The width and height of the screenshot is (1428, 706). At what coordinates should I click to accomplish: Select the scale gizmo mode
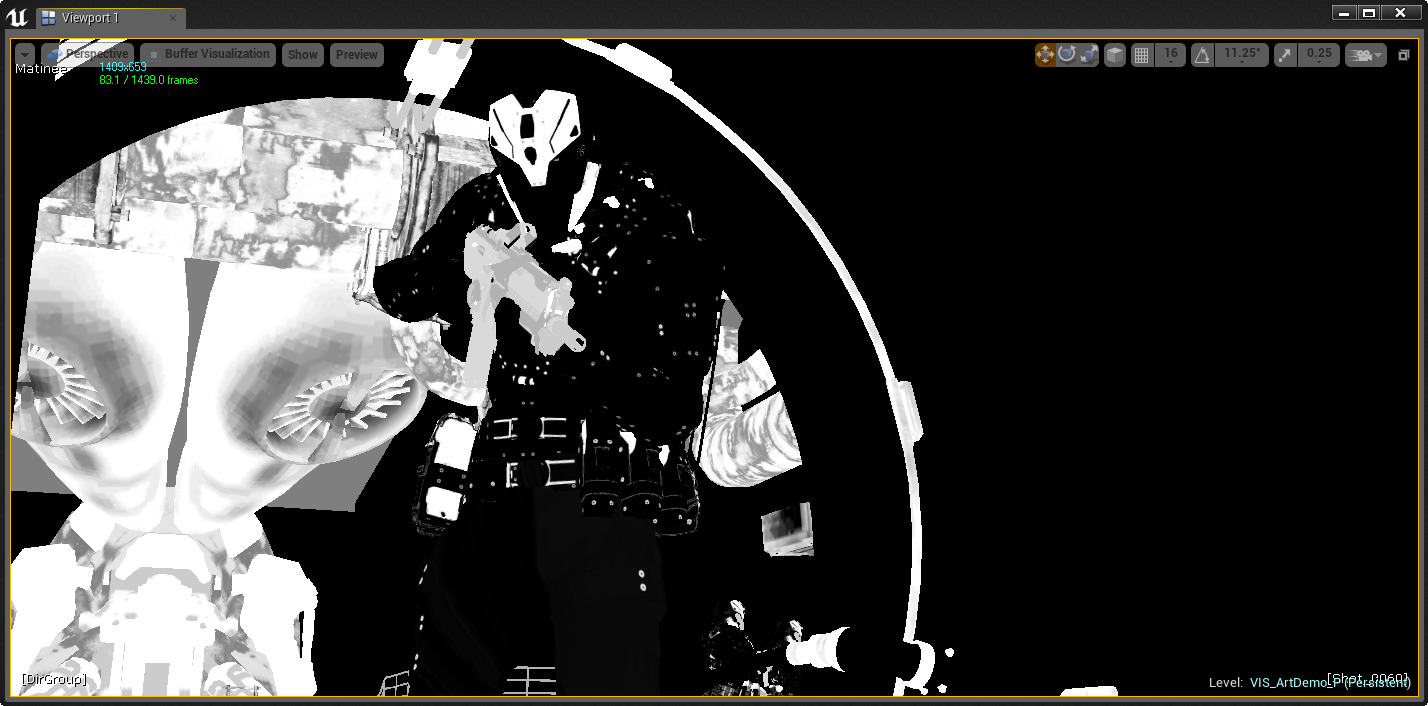click(x=1089, y=55)
